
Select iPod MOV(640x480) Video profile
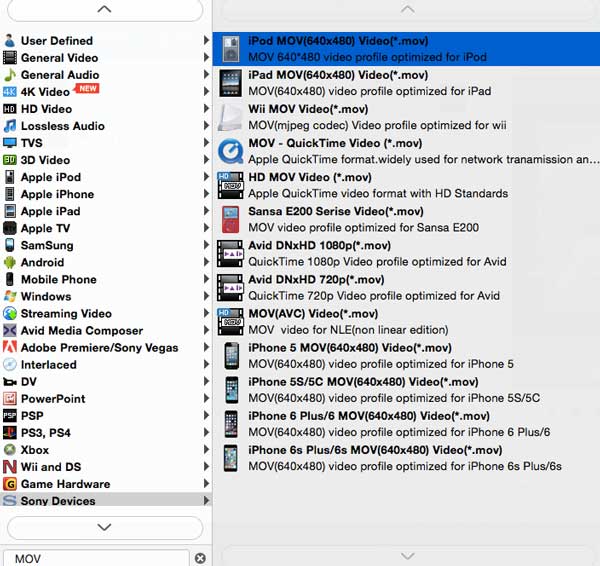pyautogui.click(x=406, y=49)
